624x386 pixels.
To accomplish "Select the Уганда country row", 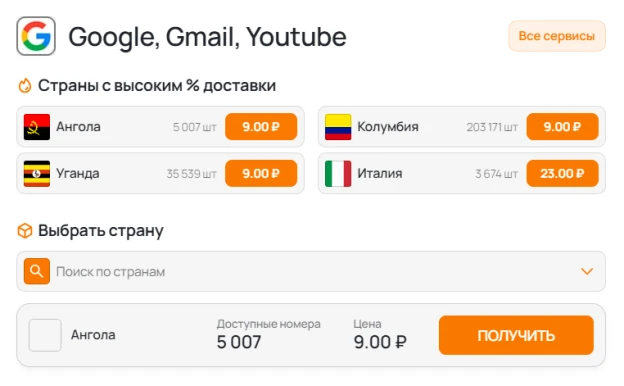I will [x=160, y=174].
